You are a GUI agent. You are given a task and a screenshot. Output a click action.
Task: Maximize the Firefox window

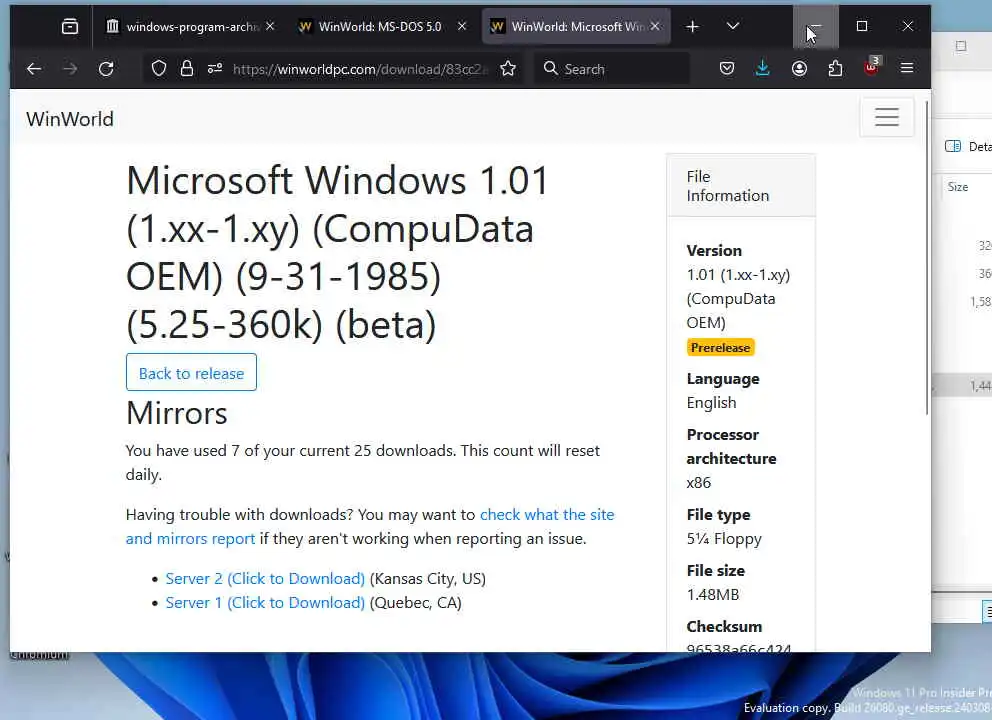(x=862, y=26)
